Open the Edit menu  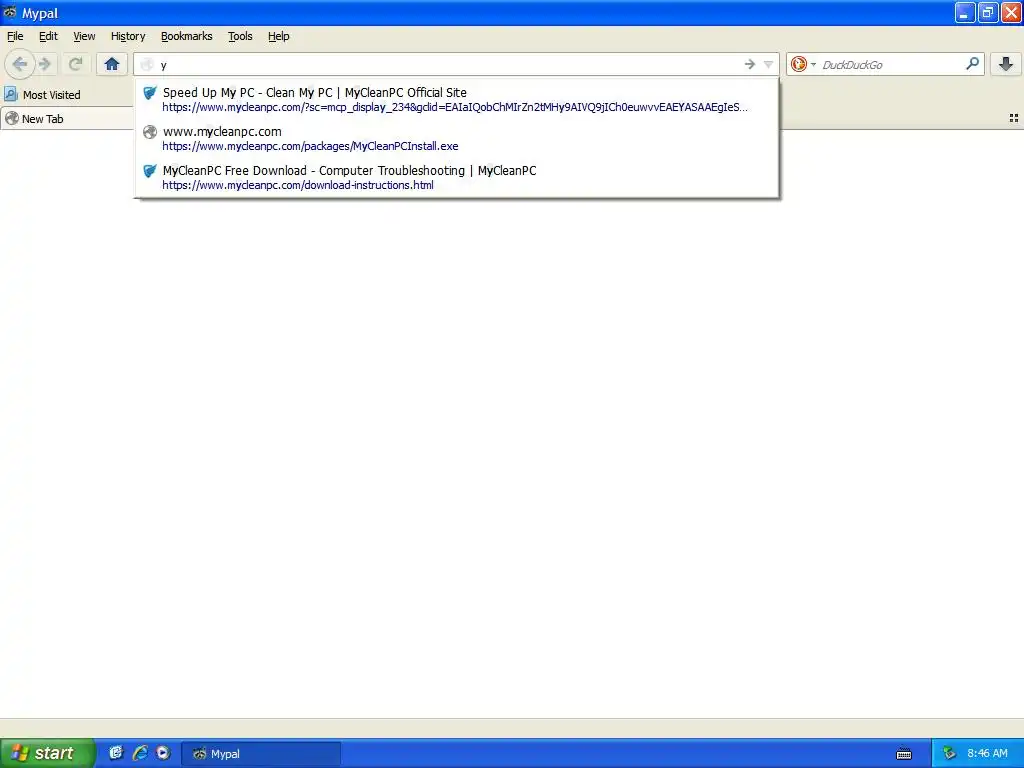[48, 36]
